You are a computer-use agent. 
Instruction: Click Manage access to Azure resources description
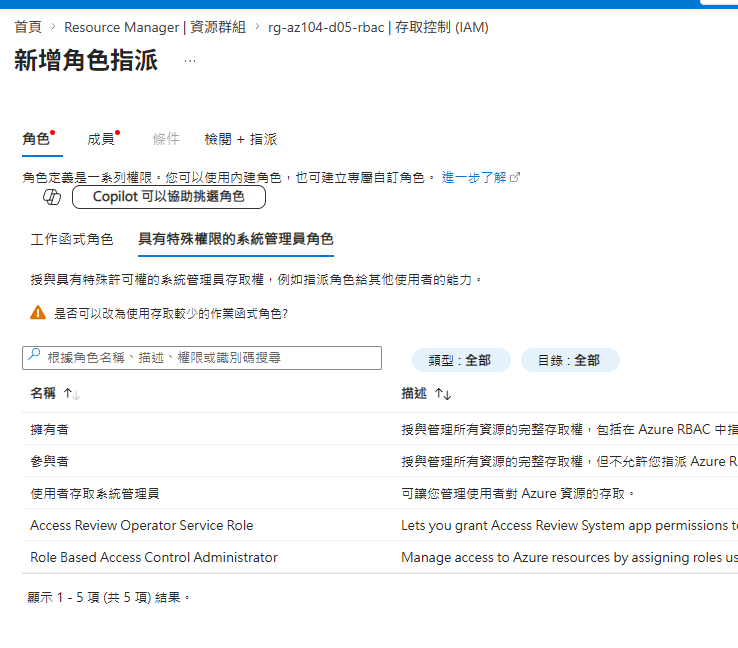(x=570, y=558)
